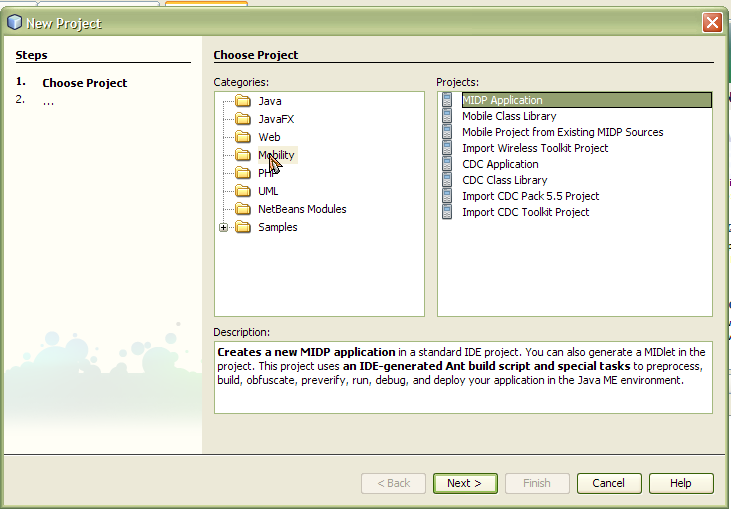Click the Import CDC Pack 5.5 Project icon
Image resolution: width=731 pixels, height=509 pixels.
point(447,196)
